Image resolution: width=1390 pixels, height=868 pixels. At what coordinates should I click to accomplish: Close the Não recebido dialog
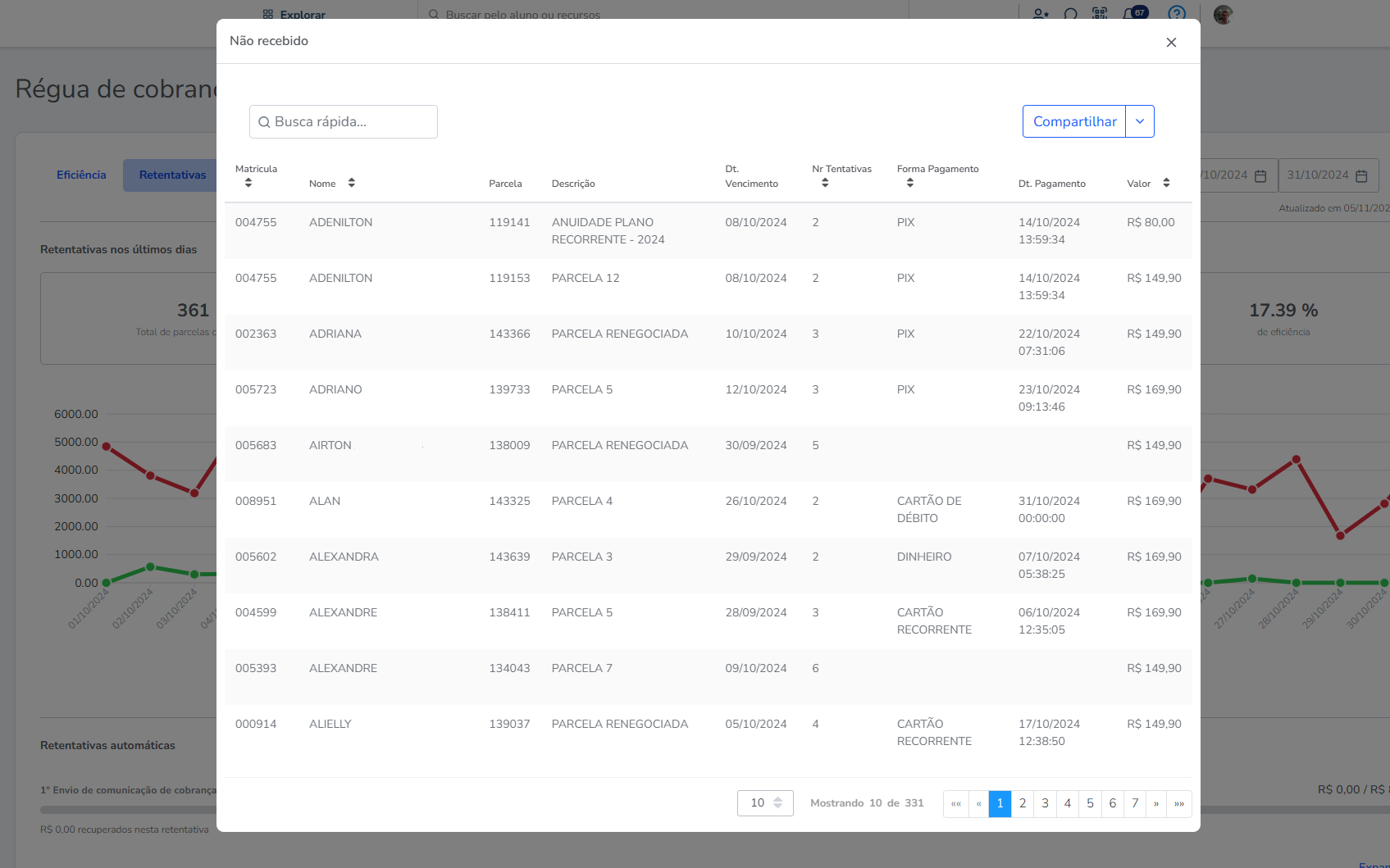(x=1171, y=43)
